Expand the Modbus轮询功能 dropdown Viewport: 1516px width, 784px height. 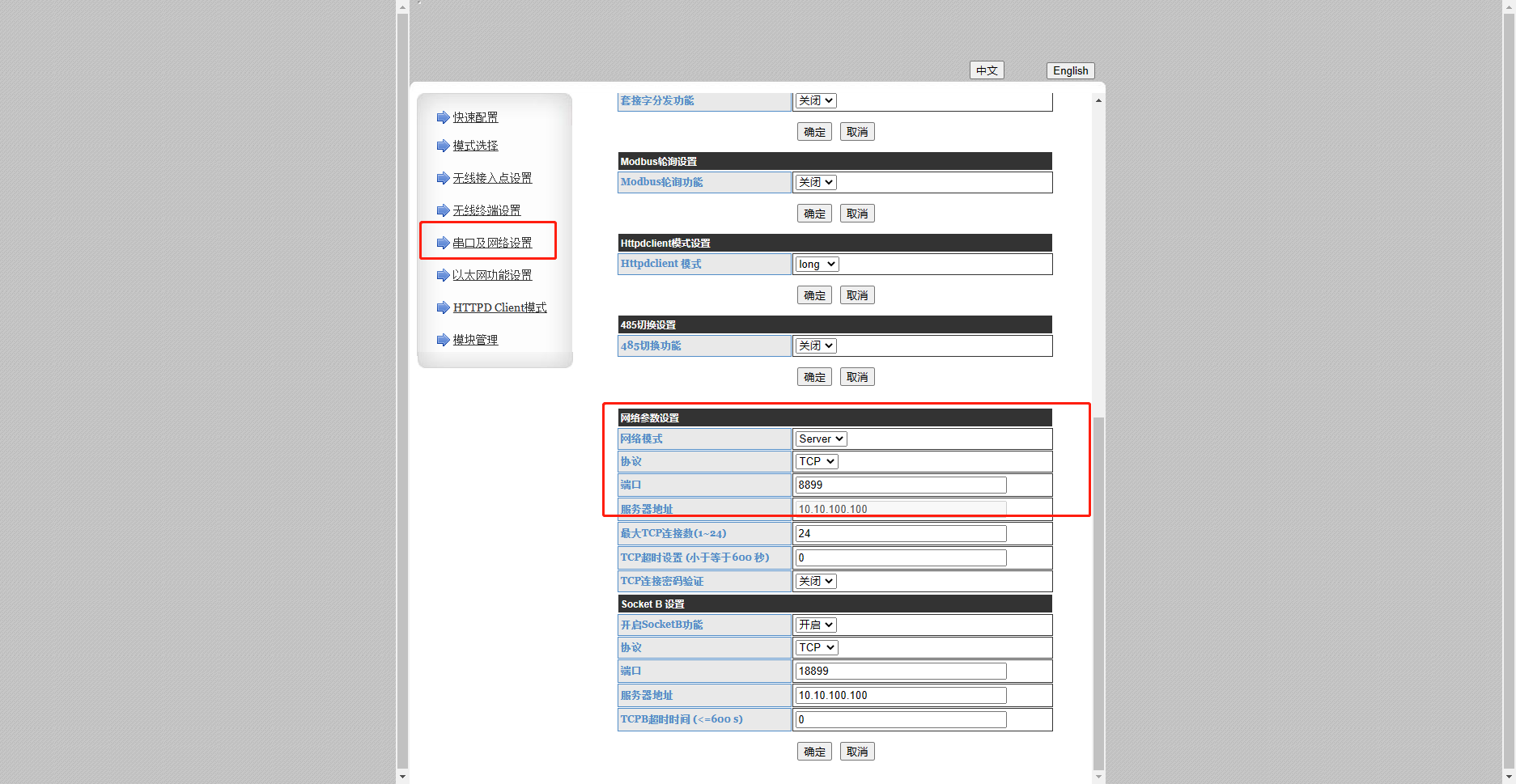point(815,183)
